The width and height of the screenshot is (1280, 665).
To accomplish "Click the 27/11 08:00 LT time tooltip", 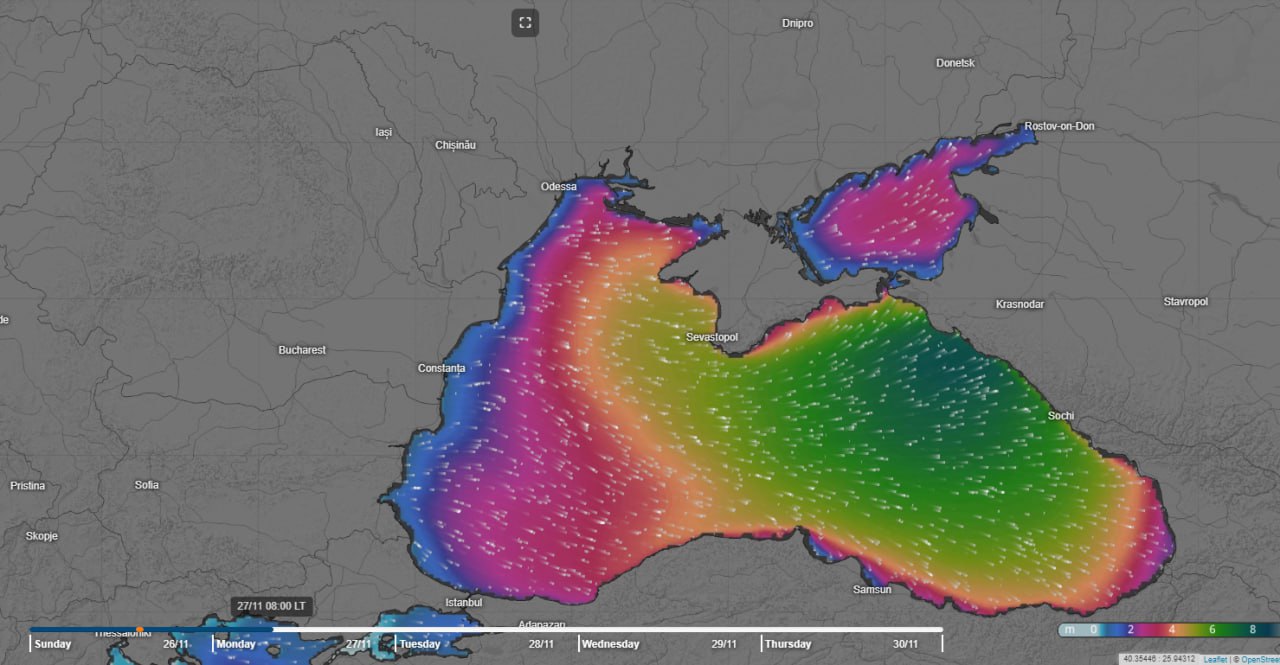I will [272, 606].
